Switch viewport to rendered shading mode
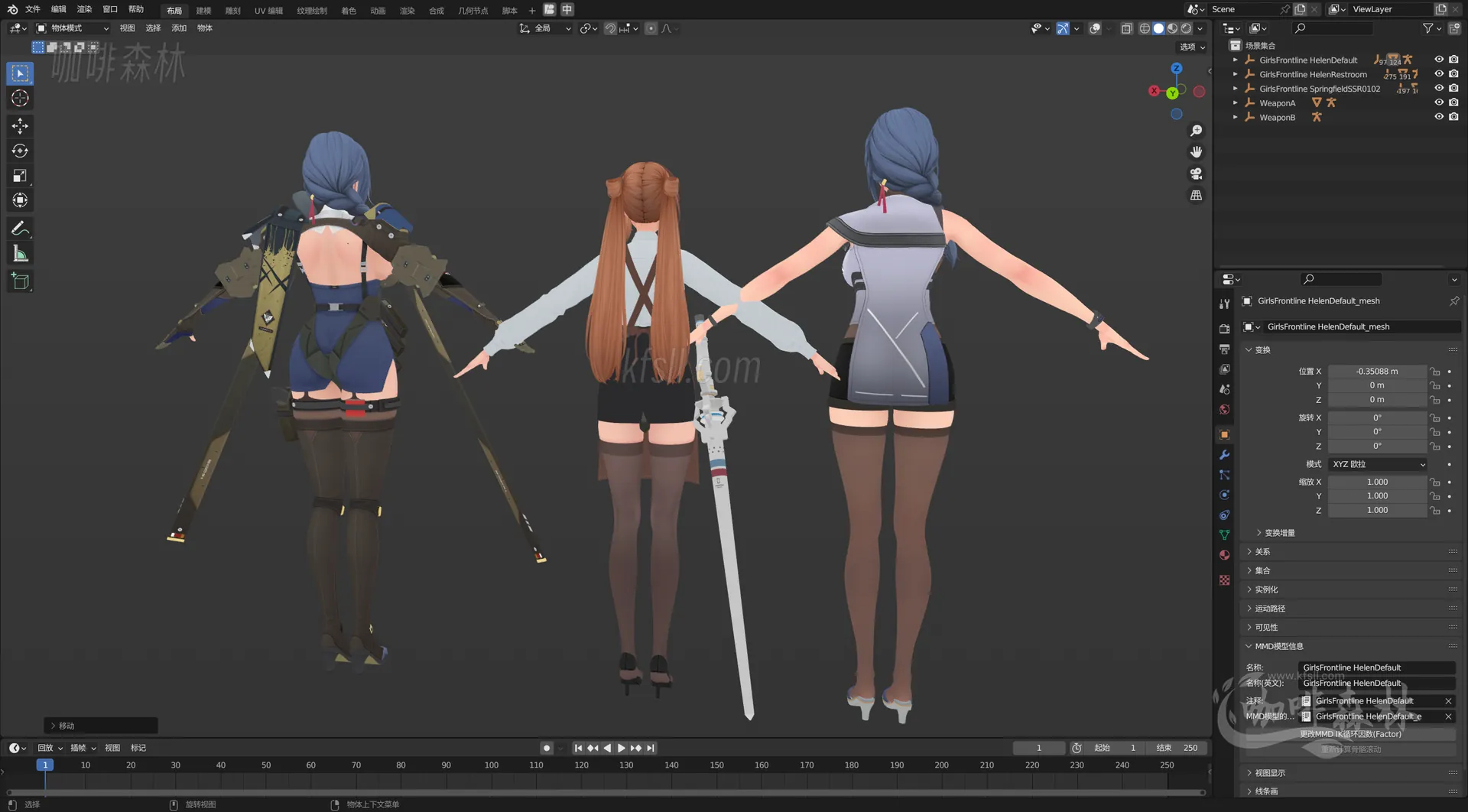 click(1186, 28)
